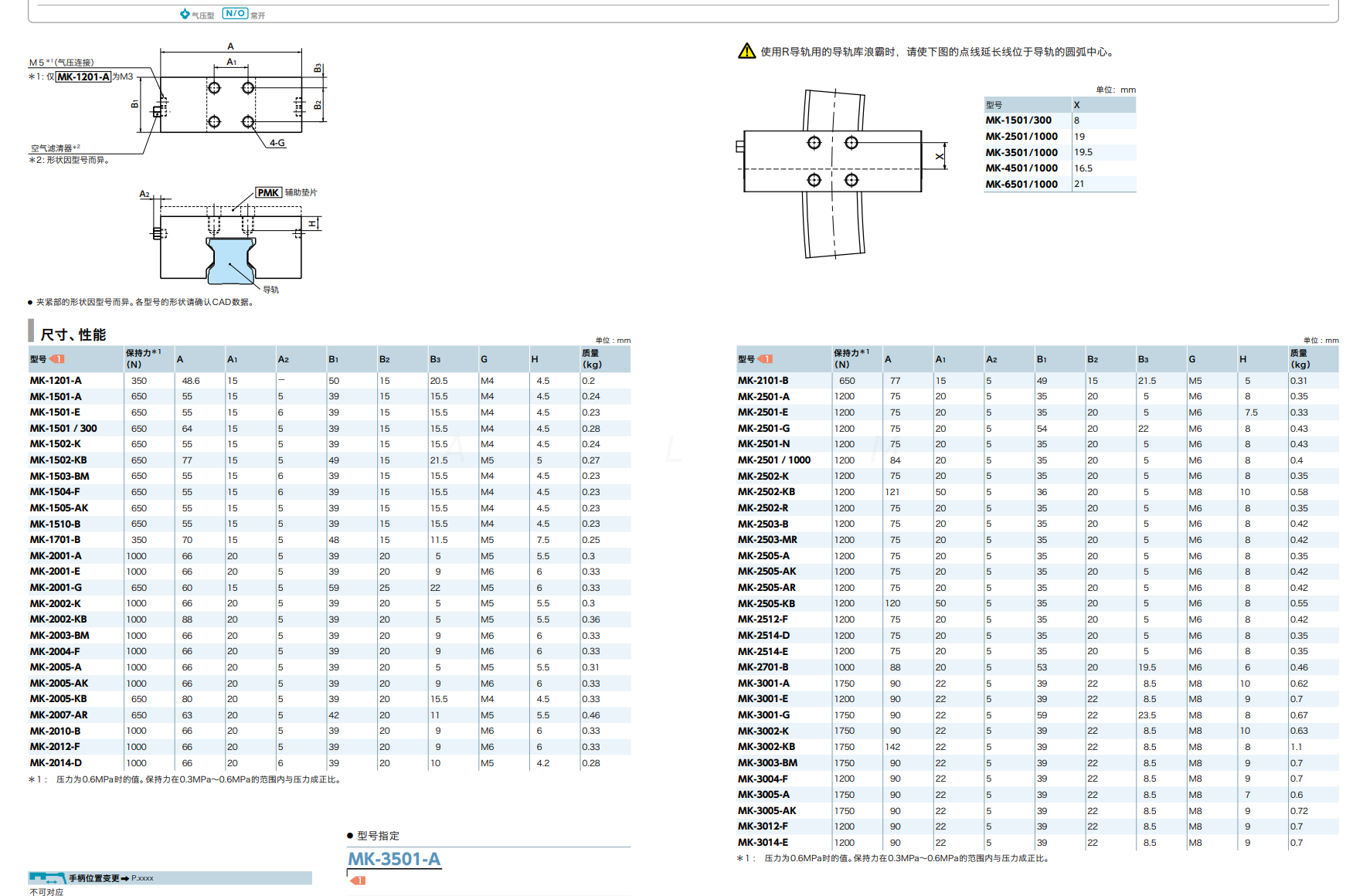Expand the 型号 column header in right table
1346x896 pixels.
click(747, 358)
